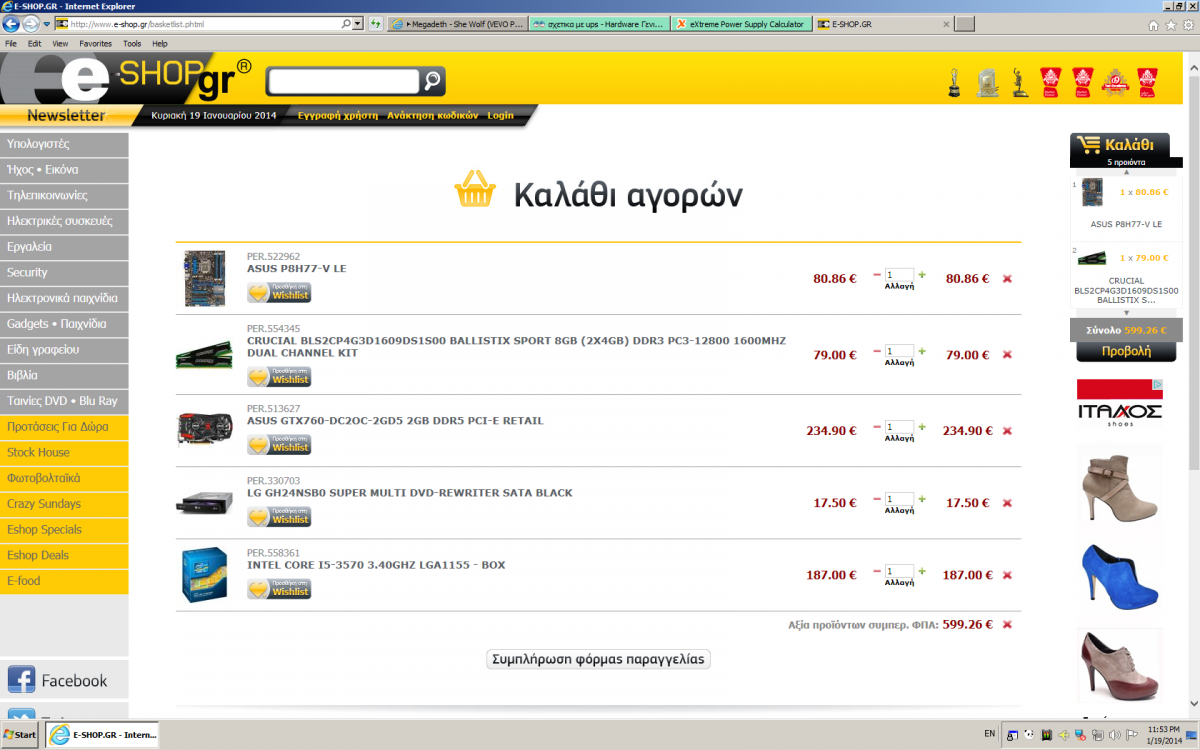The width and height of the screenshot is (1200, 750).
Task: Increase quantity of ASUS P8H77-V LE
Action: tap(922, 274)
